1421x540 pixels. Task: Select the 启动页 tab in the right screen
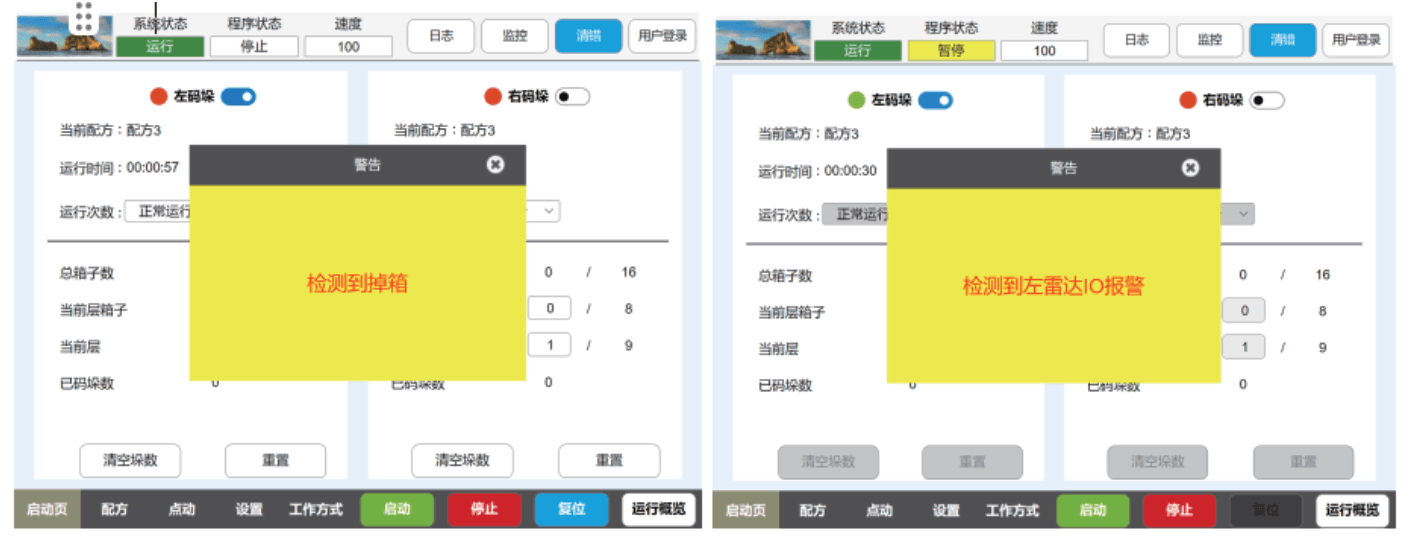[745, 511]
